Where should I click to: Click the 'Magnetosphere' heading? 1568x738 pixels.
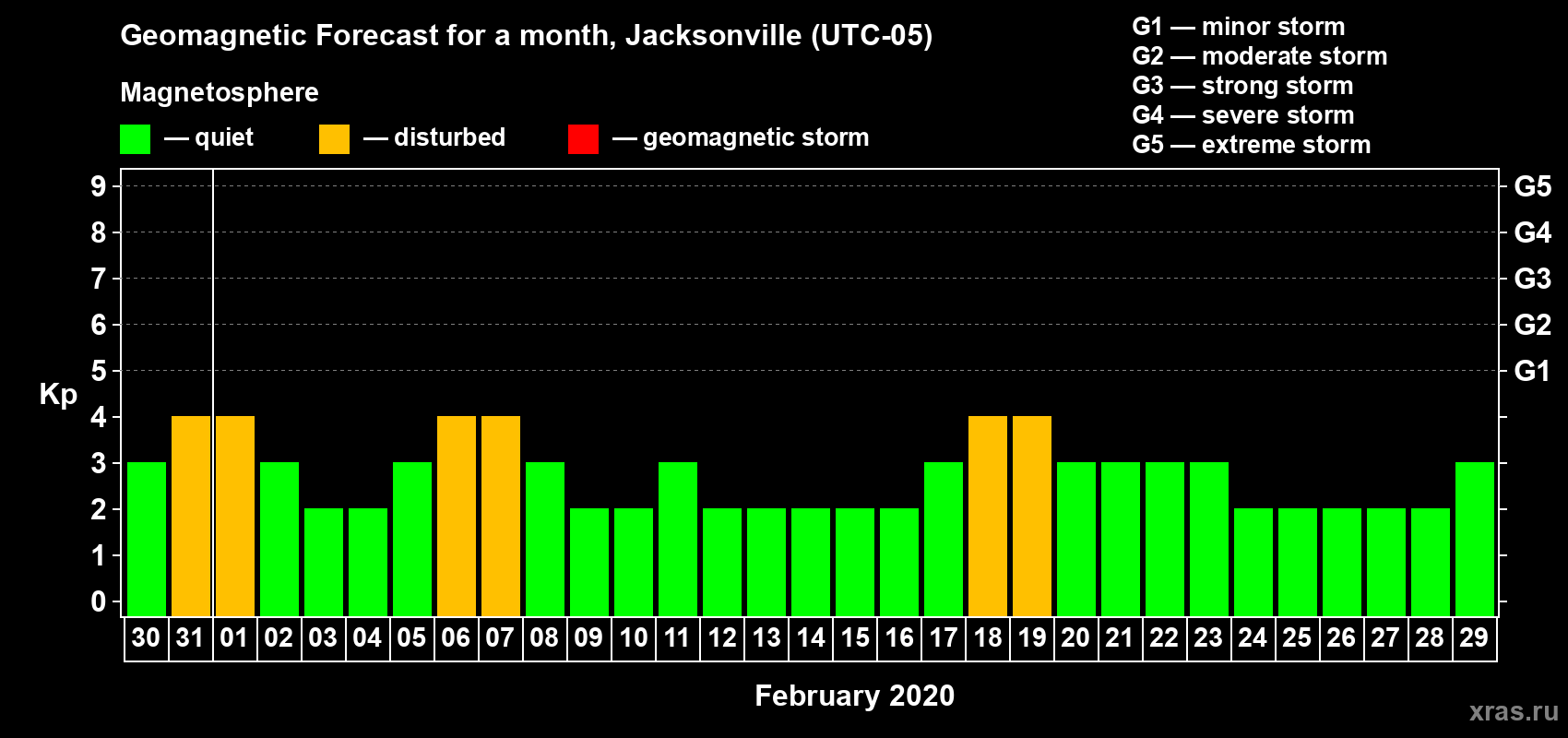pyautogui.click(x=220, y=93)
